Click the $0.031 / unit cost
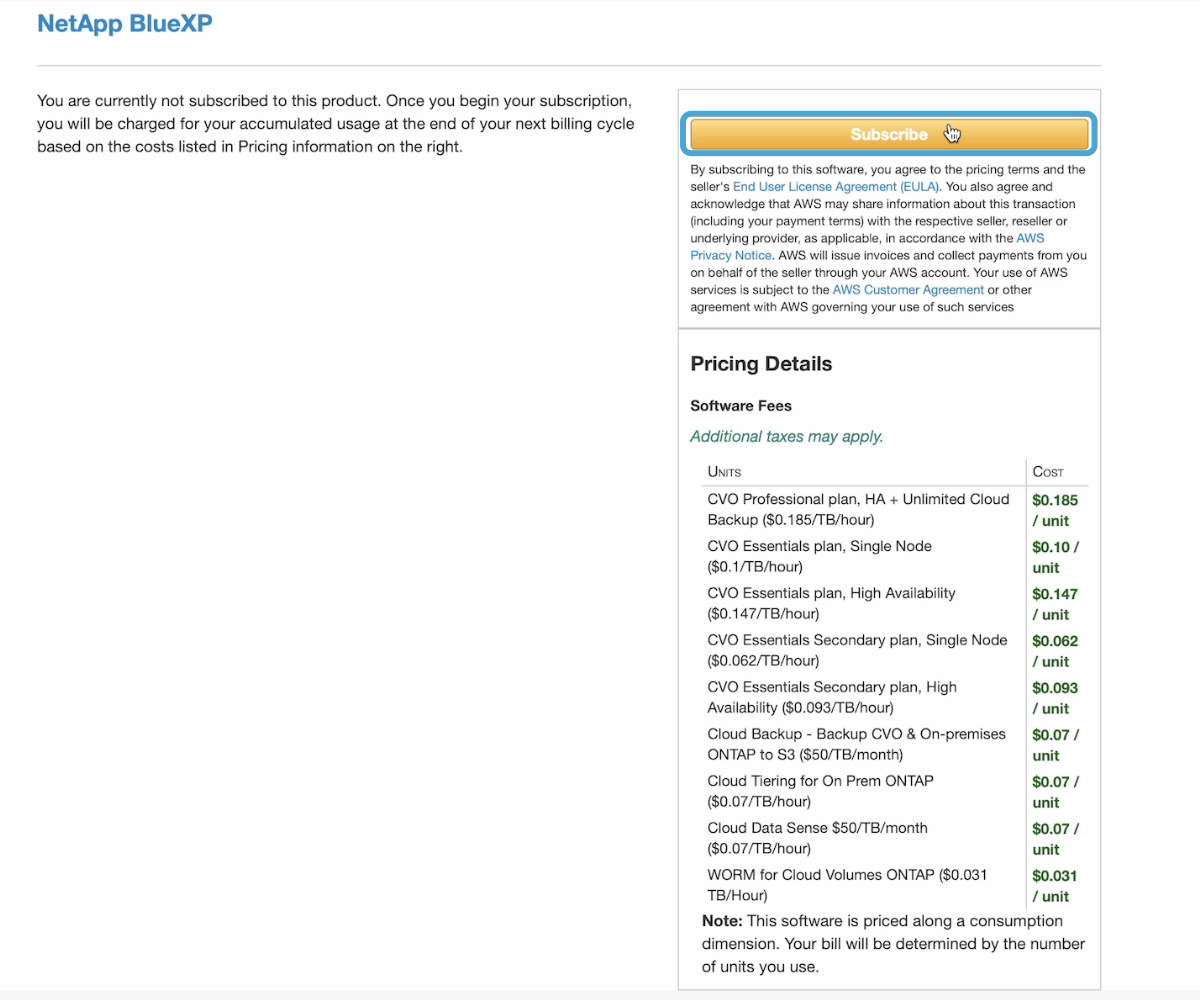 tap(1055, 886)
